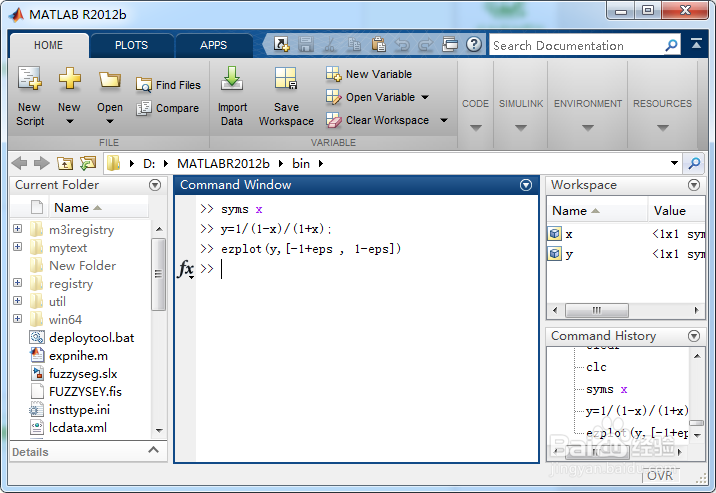716x493 pixels.
Task: Expand the SIMULINK section
Action: (521, 127)
